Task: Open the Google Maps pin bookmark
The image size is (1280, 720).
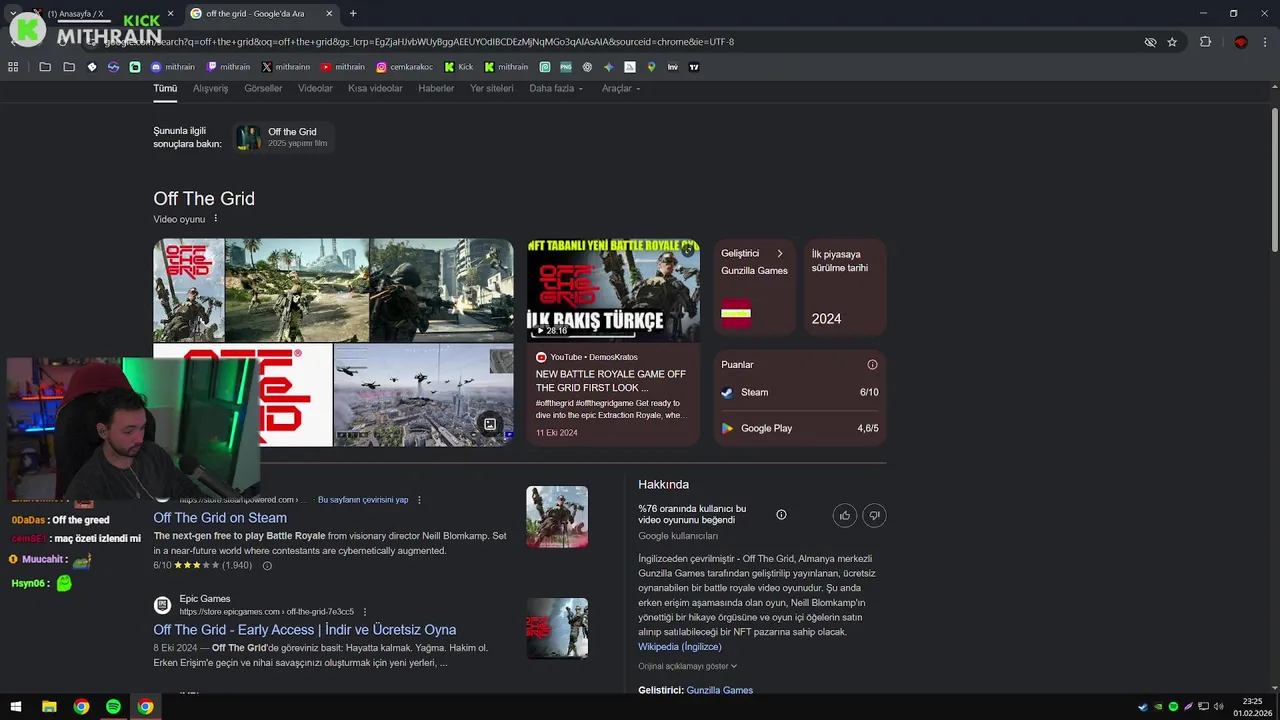Action: [651, 67]
